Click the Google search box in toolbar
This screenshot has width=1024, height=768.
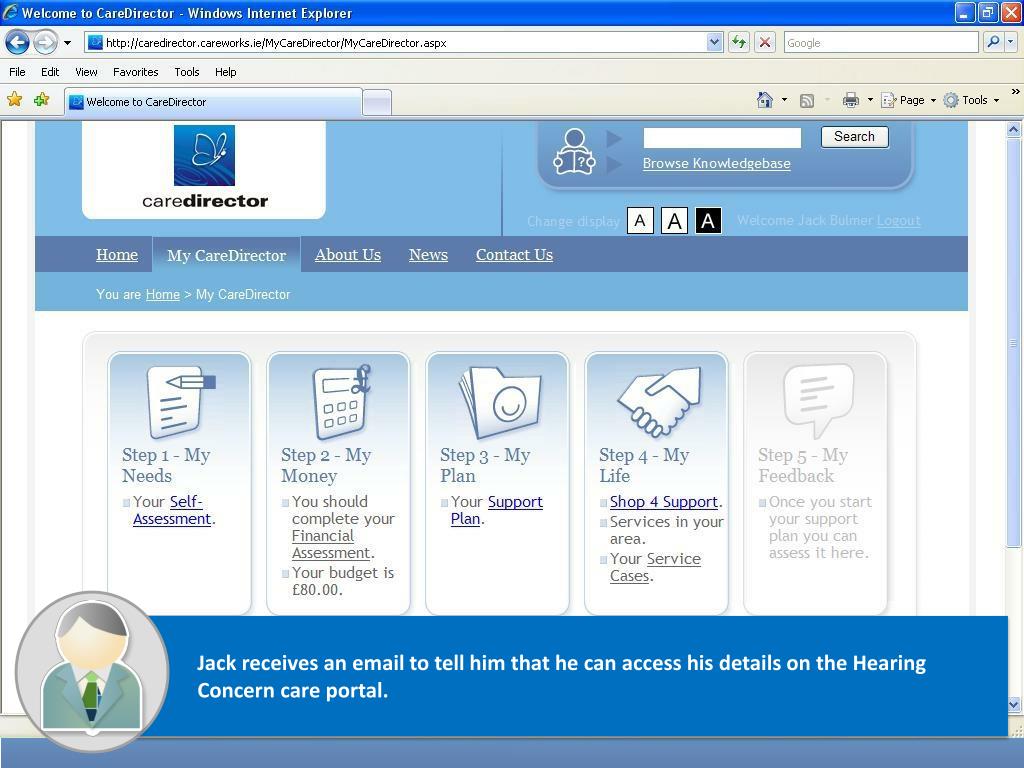(x=880, y=43)
